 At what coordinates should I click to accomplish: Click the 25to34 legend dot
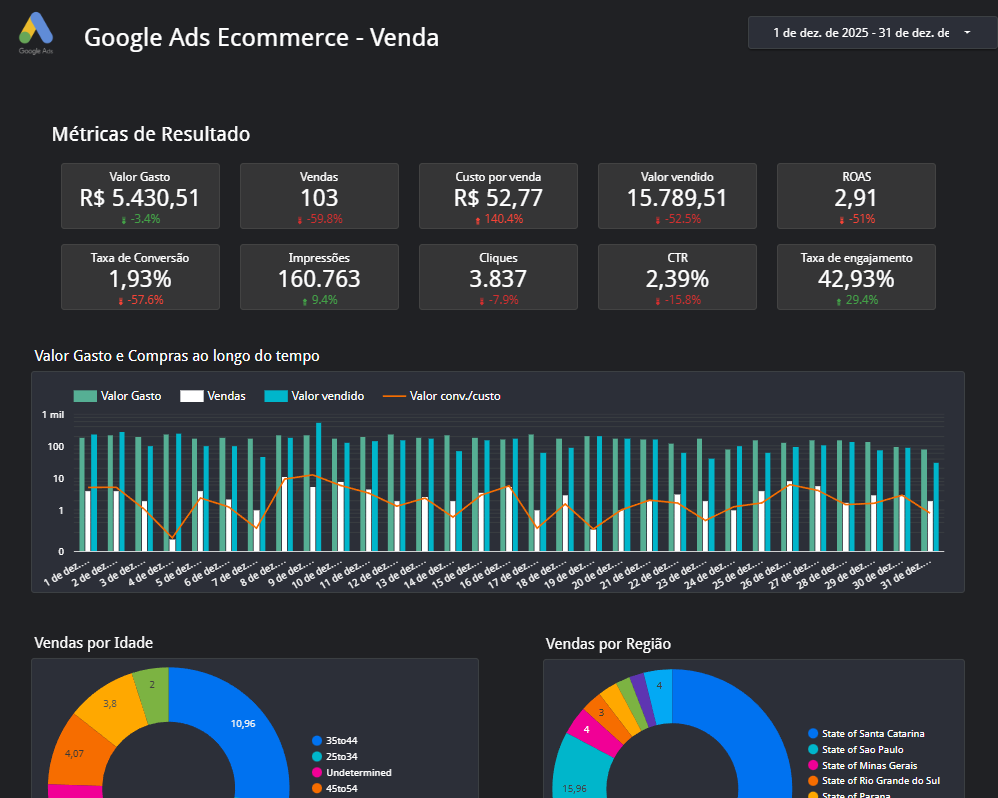click(317, 757)
